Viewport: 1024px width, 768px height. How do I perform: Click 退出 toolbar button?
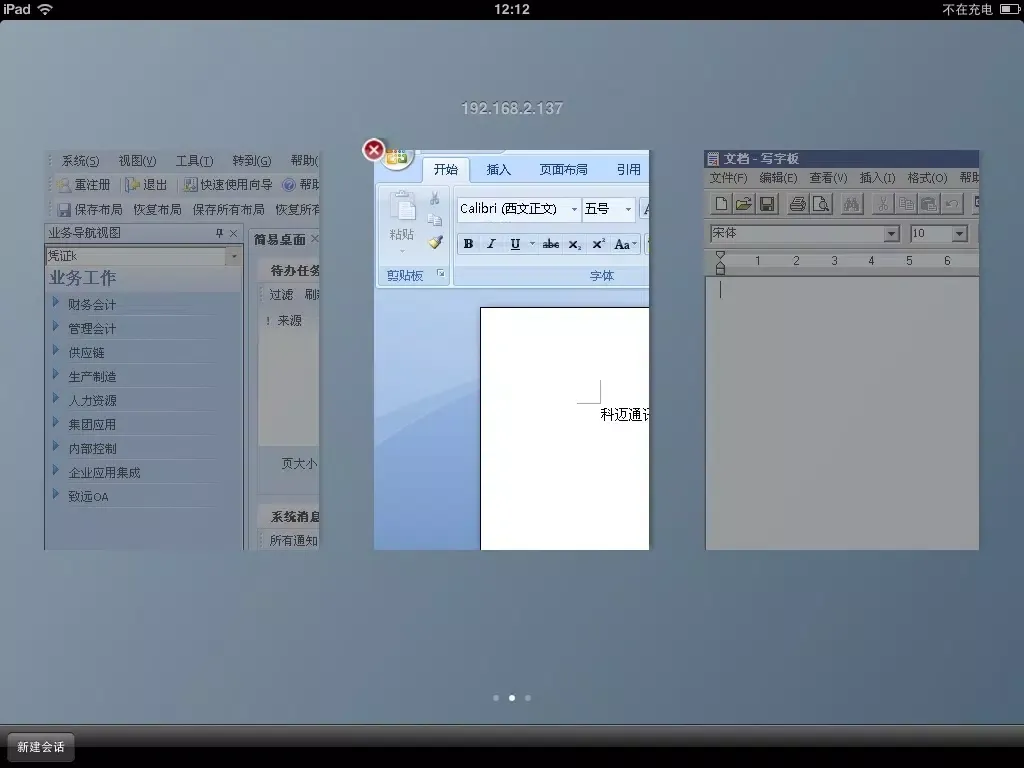[x=146, y=185]
